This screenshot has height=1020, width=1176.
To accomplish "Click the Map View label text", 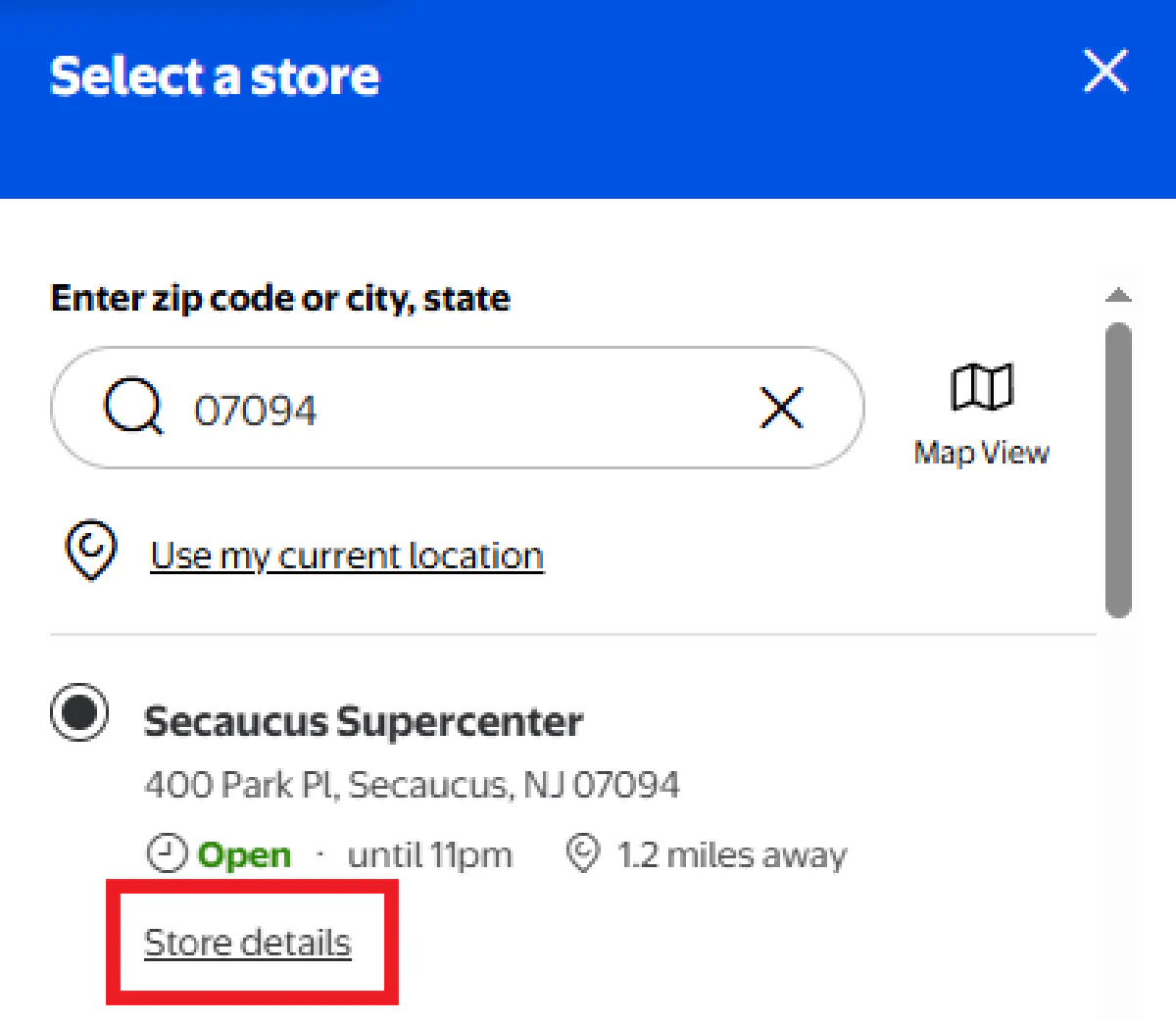I will point(980,452).
